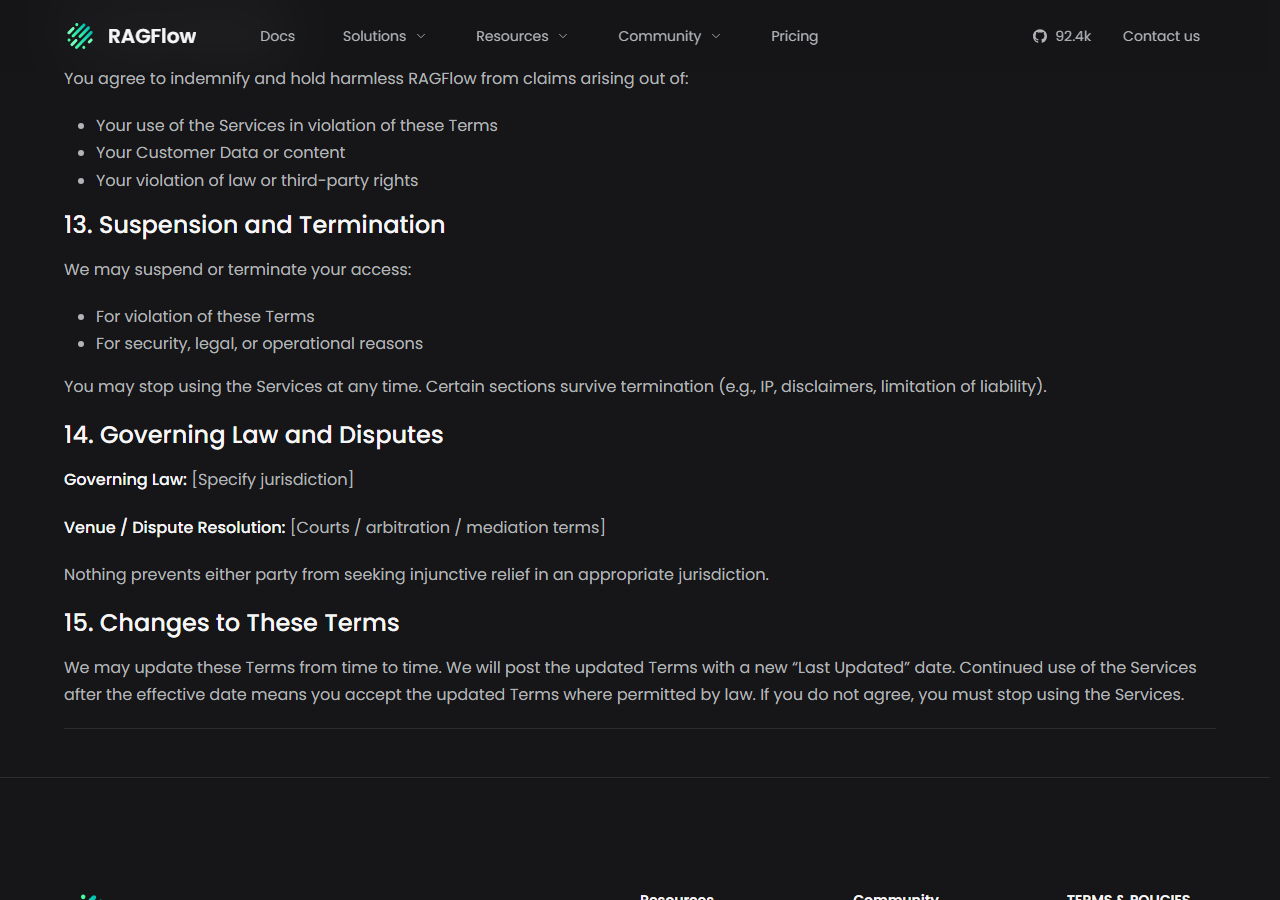Click 'You may stop using the Services' sentence

point(555,386)
